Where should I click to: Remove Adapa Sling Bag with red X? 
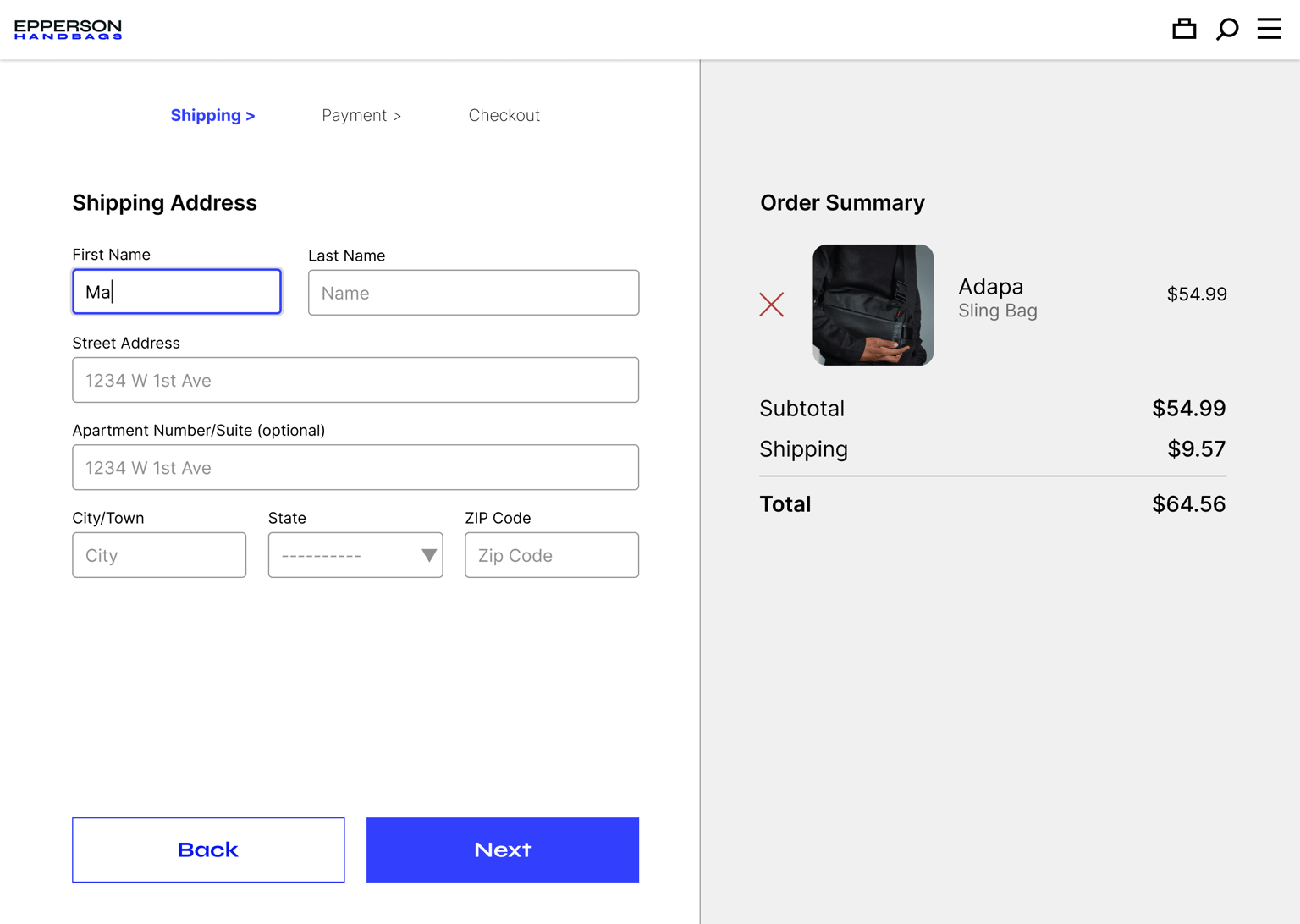[x=771, y=305]
